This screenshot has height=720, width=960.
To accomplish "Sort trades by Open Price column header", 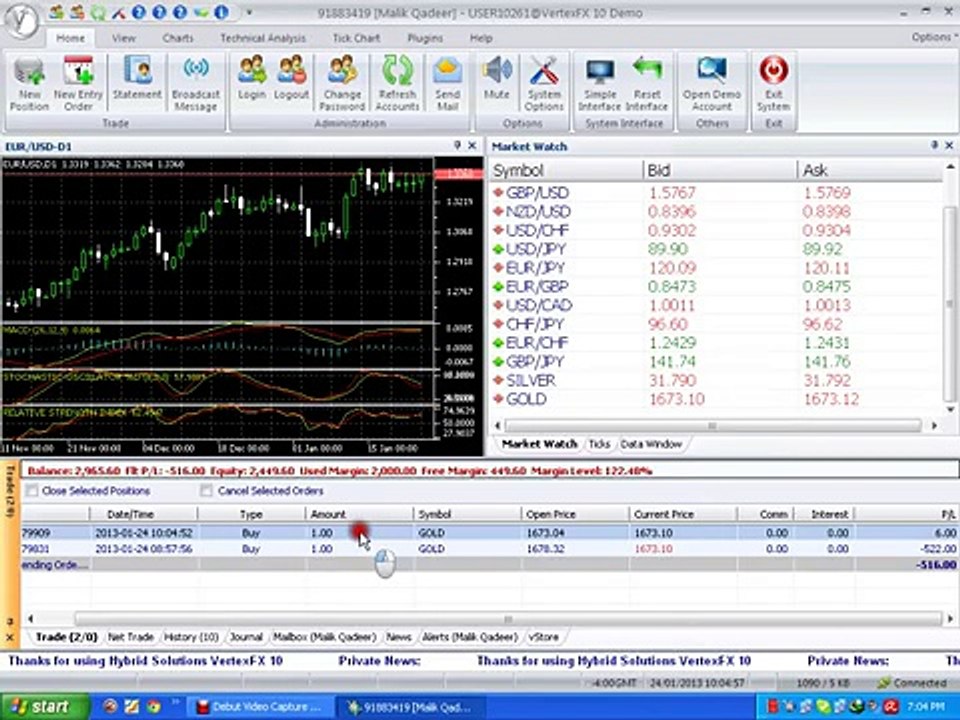I will tap(575, 514).
